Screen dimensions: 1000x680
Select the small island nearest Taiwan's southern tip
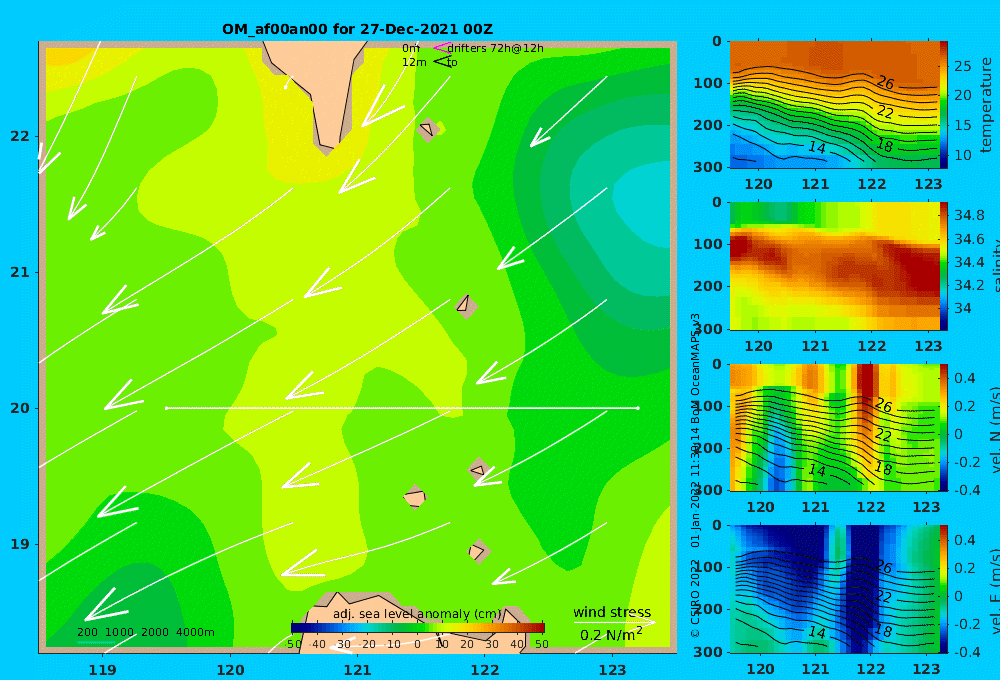coord(428,129)
